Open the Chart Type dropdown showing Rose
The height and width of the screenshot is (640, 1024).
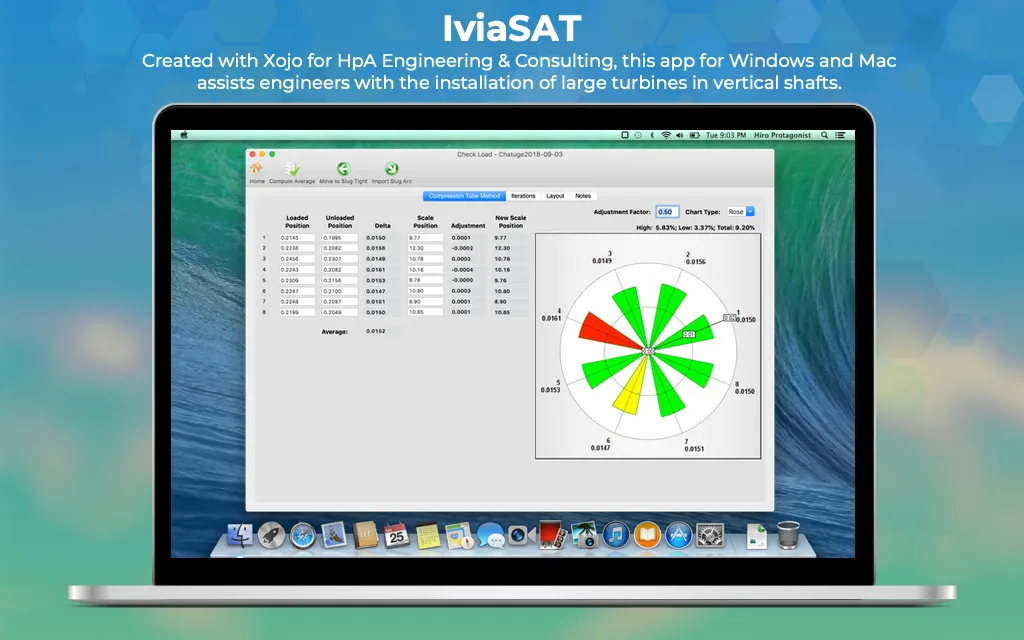(741, 212)
